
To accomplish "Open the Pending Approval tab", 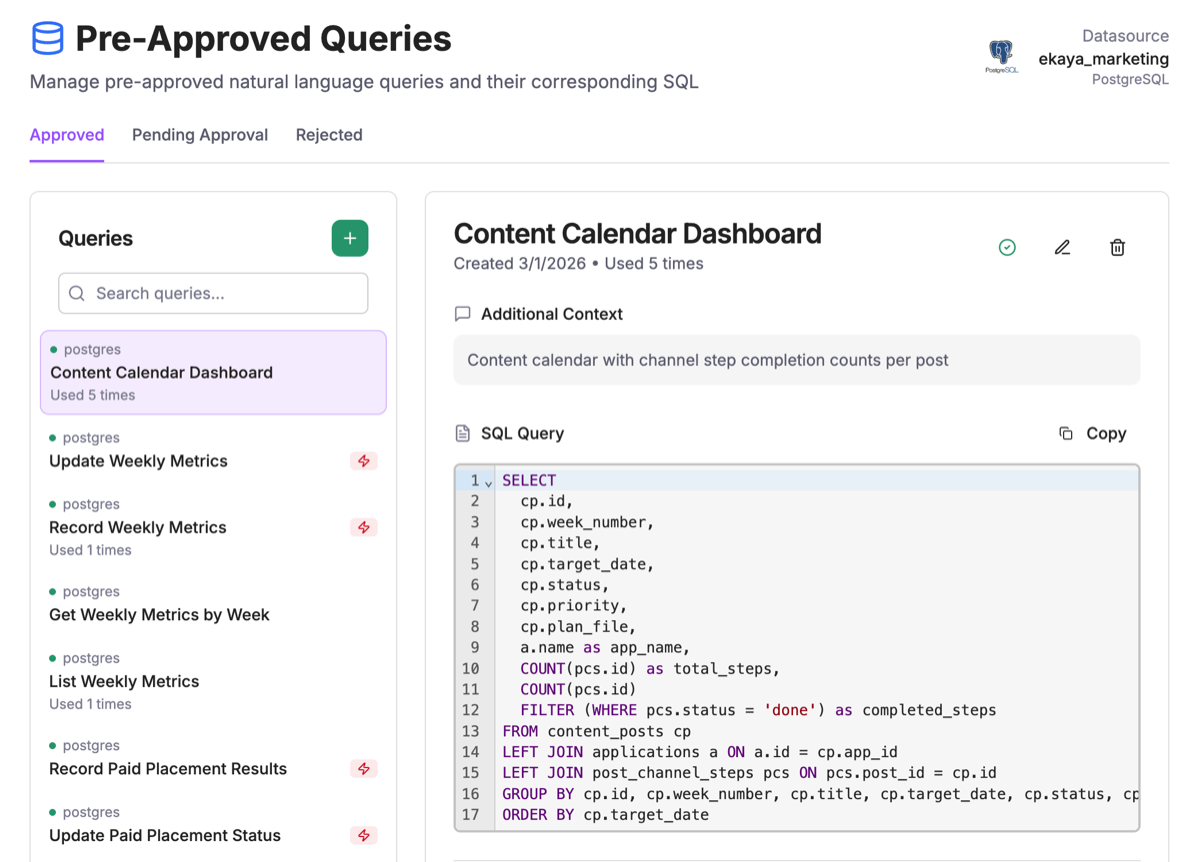I will pos(200,135).
